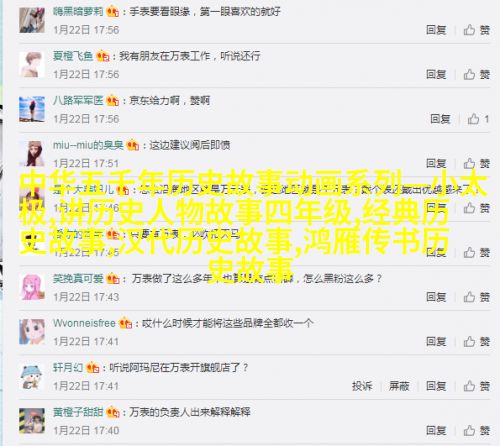This screenshot has height=446, width=500.
Task: Reply to Wvonneisfree's comment
Action: pos(436,341)
